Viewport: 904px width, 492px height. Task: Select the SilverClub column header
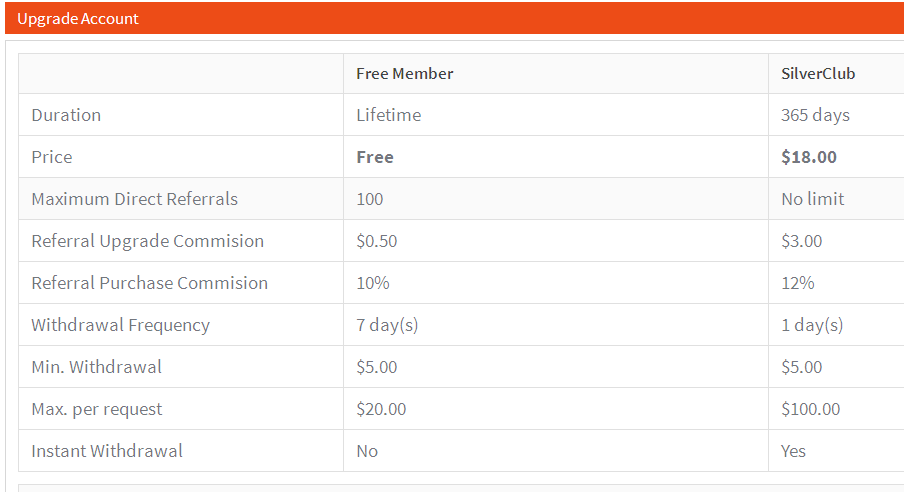pyautogui.click(x=818, y=74)
